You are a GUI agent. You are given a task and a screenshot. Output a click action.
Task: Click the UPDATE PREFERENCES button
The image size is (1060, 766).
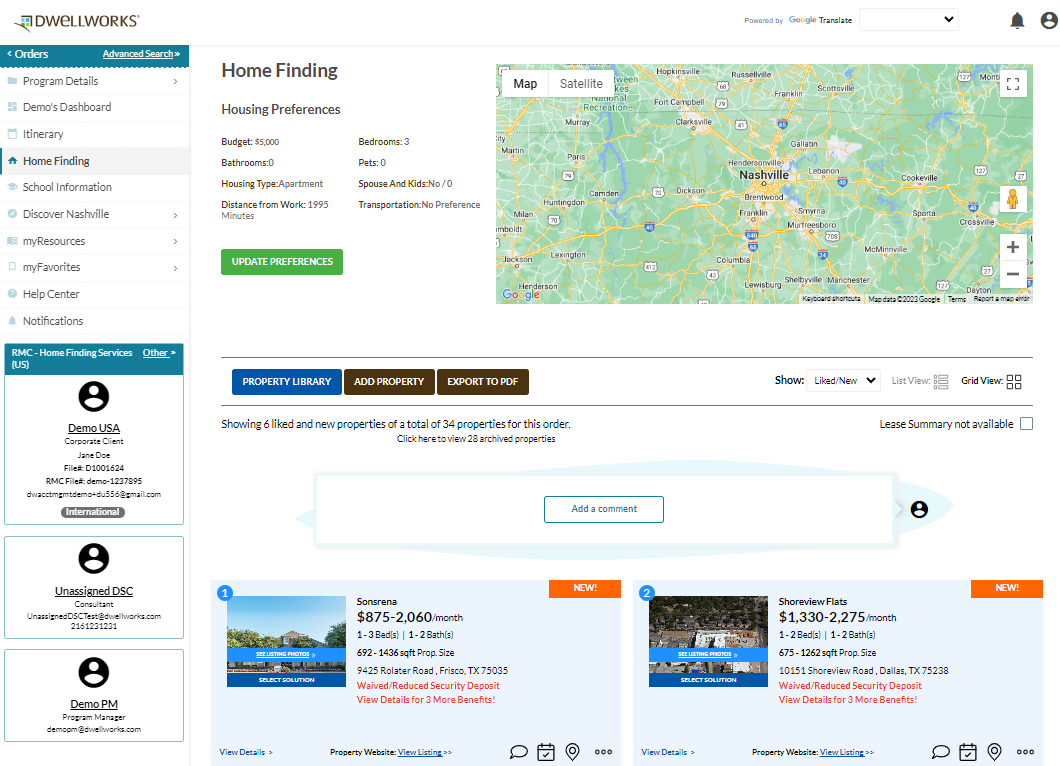pyautogui.click(x=281, y=261)
